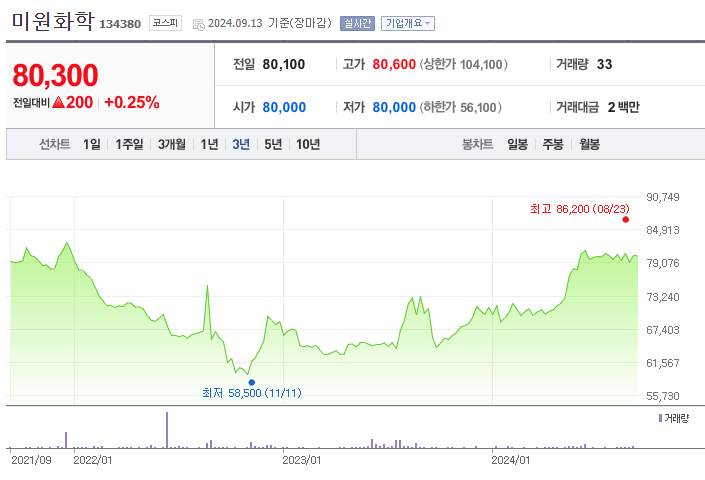Viewport: 705px width, 480px height.
Task: Click the 79,076 y-axis label
Action: [663, 263]
